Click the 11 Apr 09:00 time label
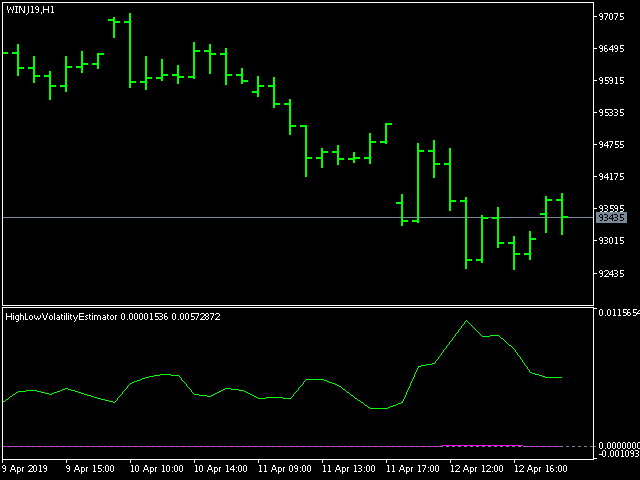The height and width of the screenshot is (480, 640). tap(284, 469)
